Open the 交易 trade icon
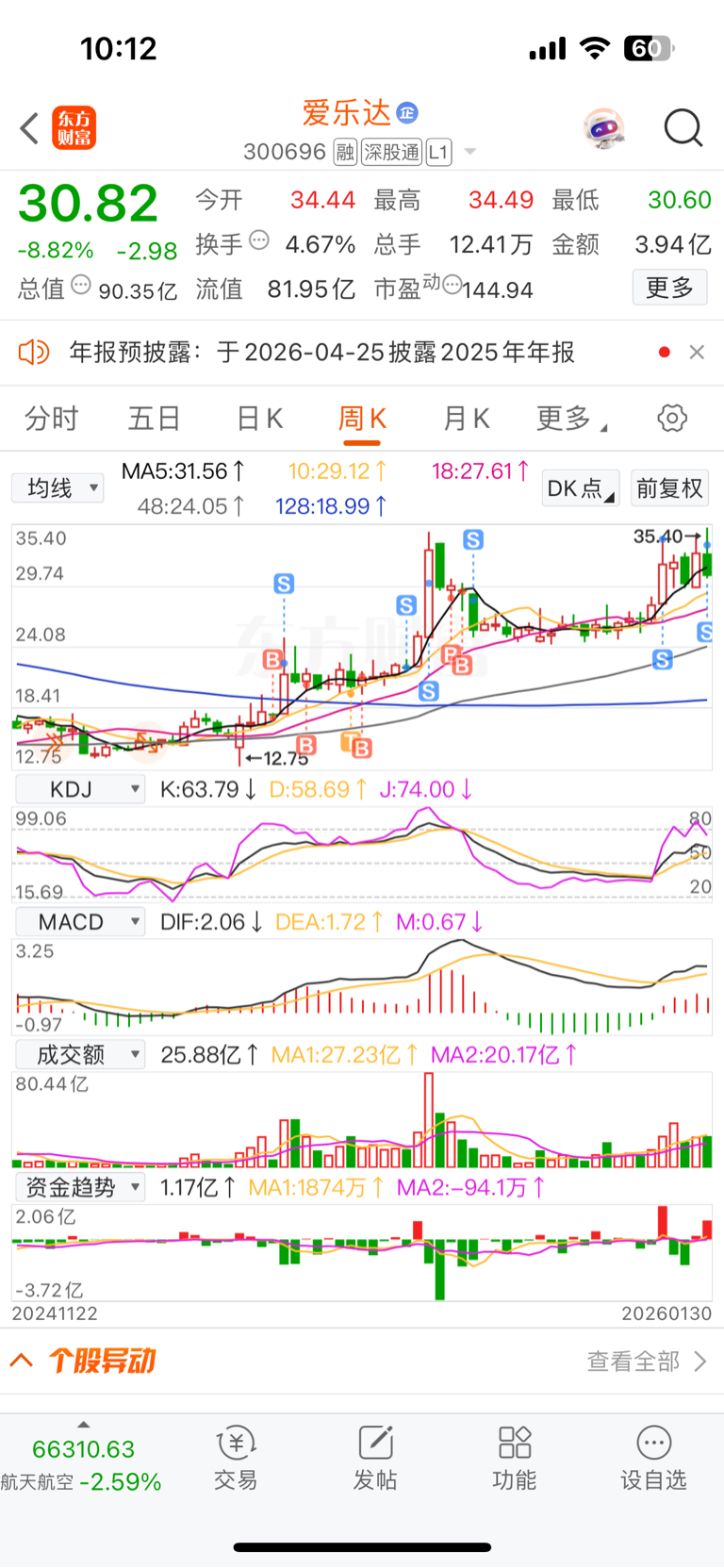The height and width of the screenshot is (1568, 724). pyautogui.click(x=236, y=1459)
